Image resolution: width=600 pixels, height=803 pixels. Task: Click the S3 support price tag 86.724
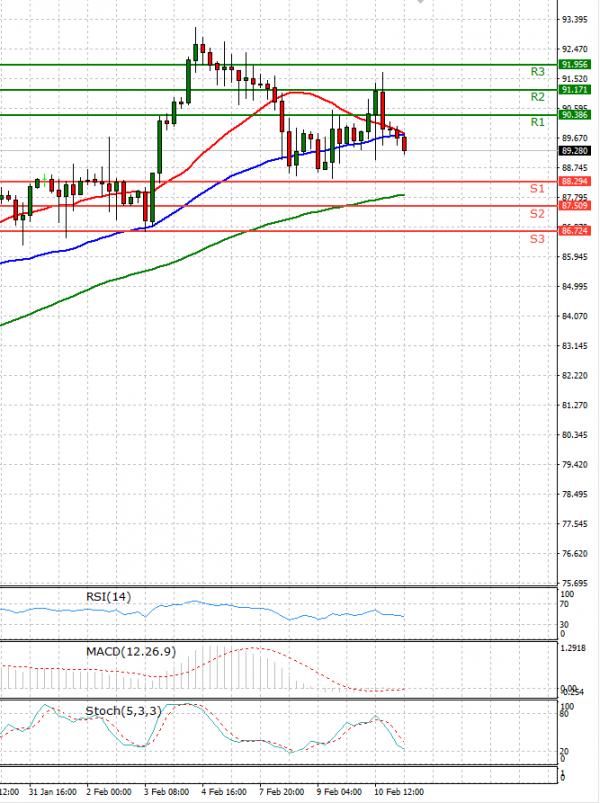click(574, 231)
